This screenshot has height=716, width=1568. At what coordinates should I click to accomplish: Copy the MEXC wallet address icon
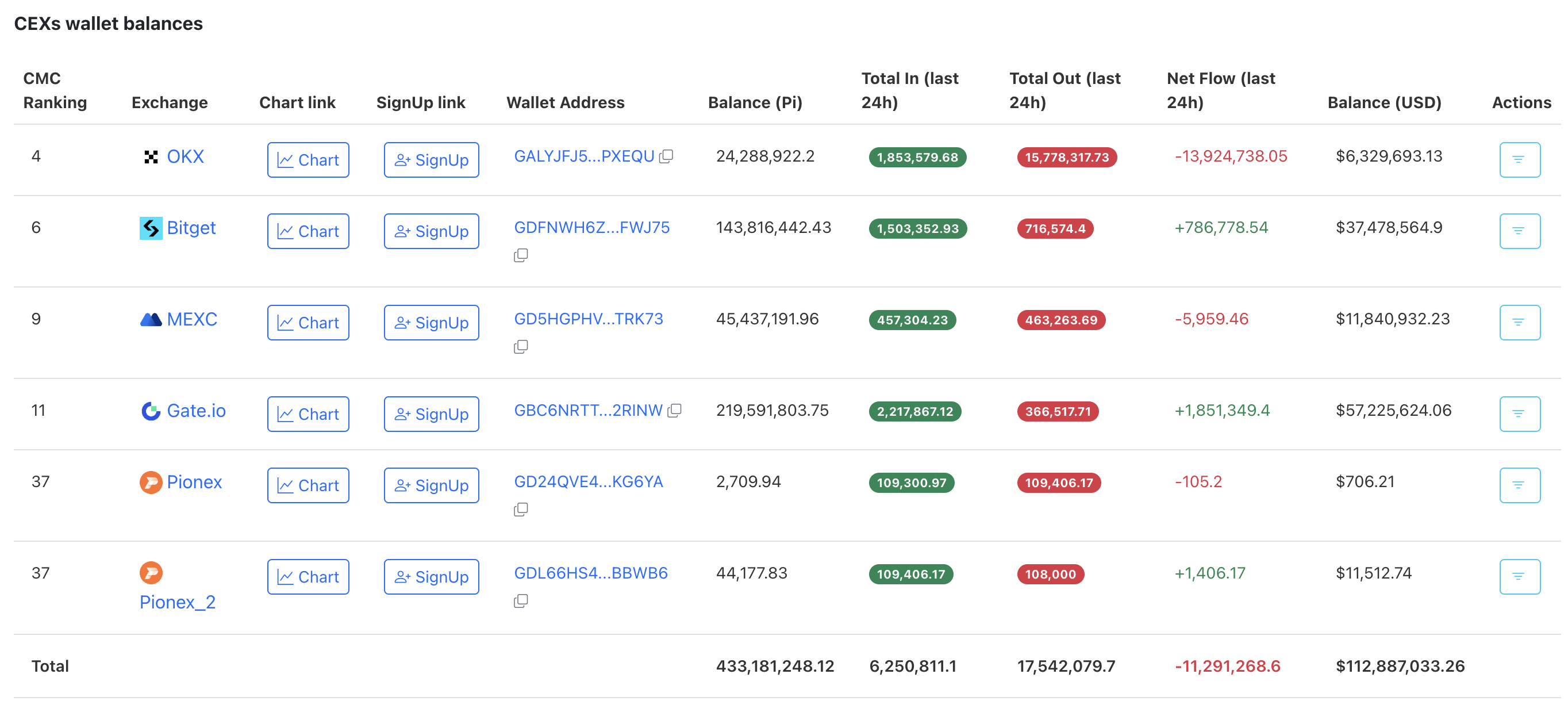point(521,346)
